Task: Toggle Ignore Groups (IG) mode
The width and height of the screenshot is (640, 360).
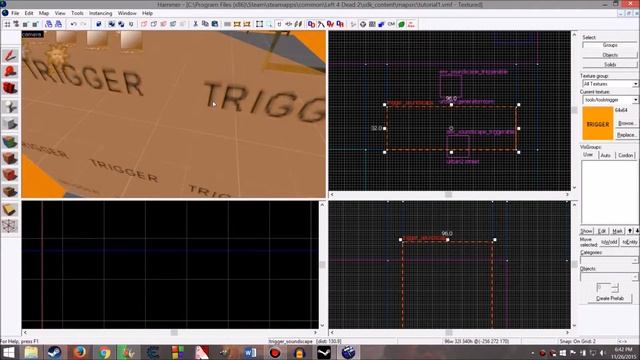Action: point(131,24)
